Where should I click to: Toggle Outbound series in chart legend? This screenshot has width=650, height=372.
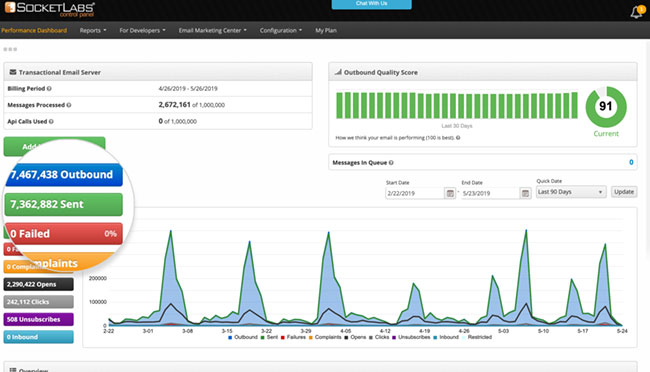[x=243, y=337]
